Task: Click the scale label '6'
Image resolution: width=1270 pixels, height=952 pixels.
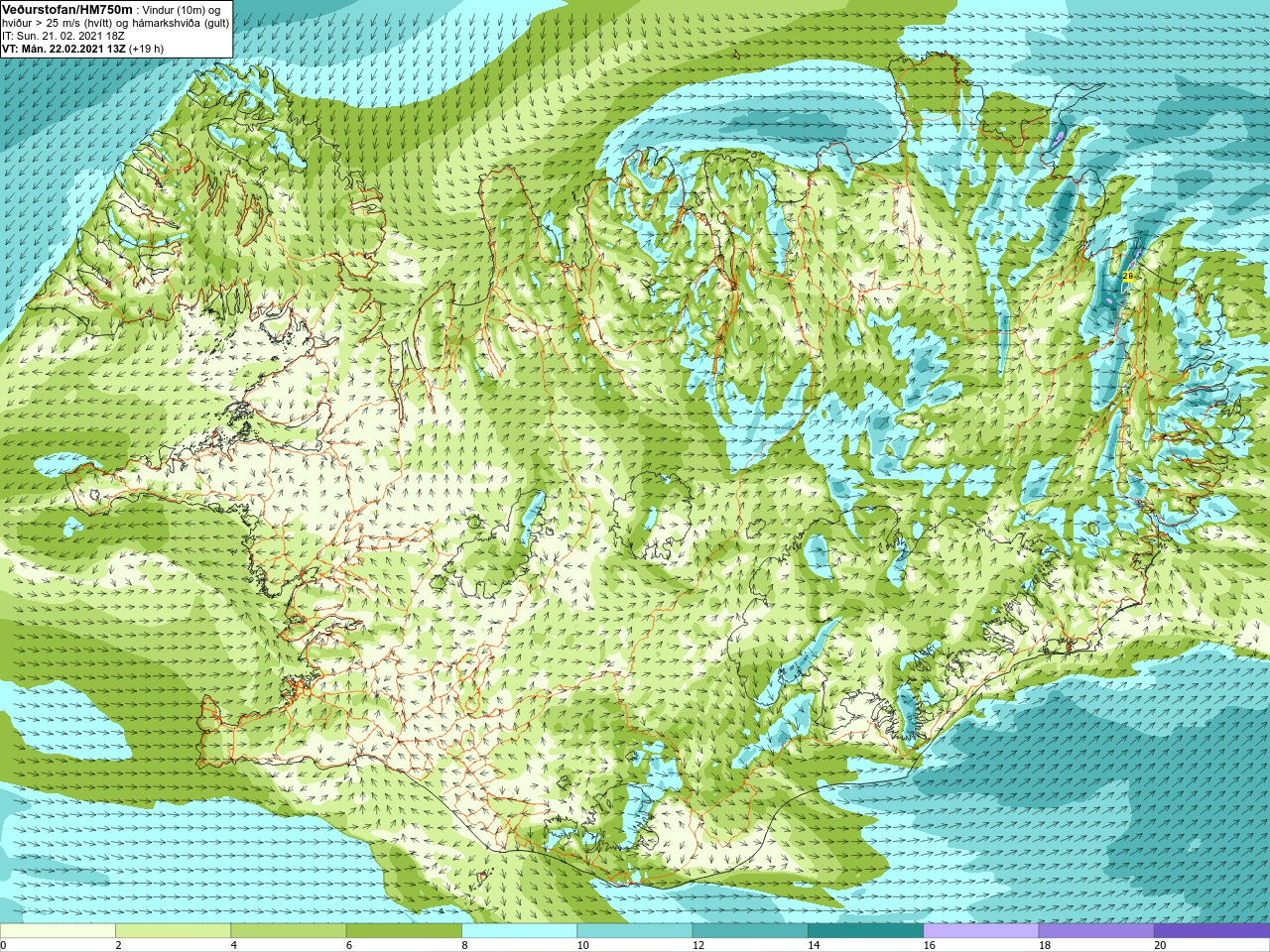Action: [349, 945]
